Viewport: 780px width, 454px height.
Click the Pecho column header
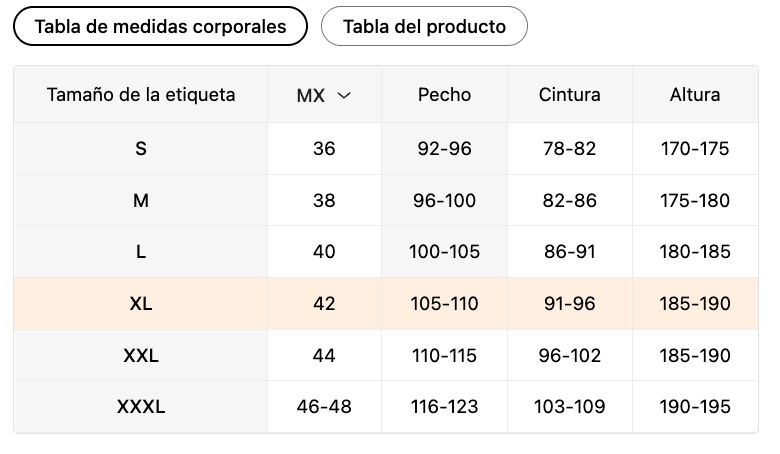coord(444,95)
